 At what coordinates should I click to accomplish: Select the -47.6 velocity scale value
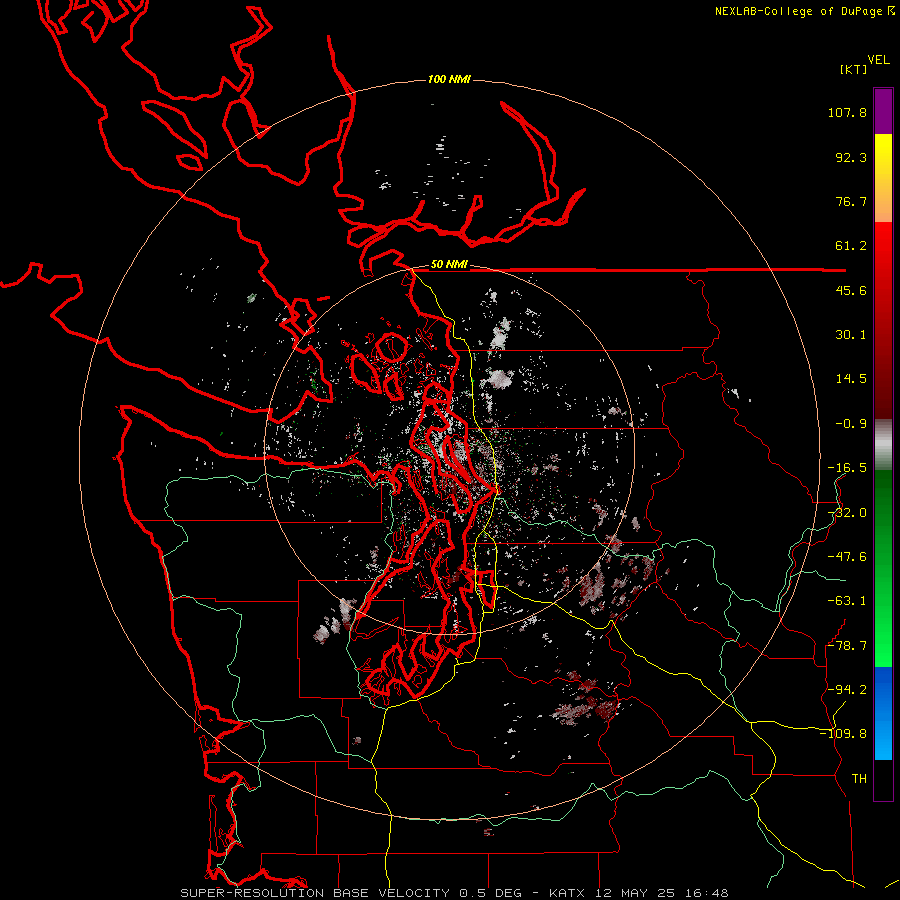click(847, 557)
